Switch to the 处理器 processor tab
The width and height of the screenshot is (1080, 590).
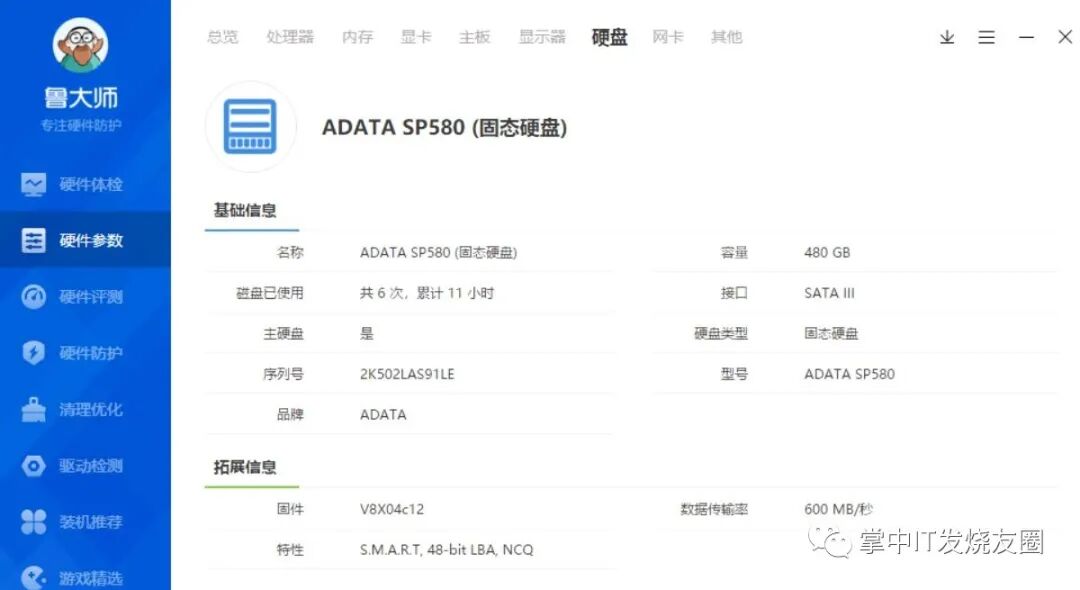[290, 37]
